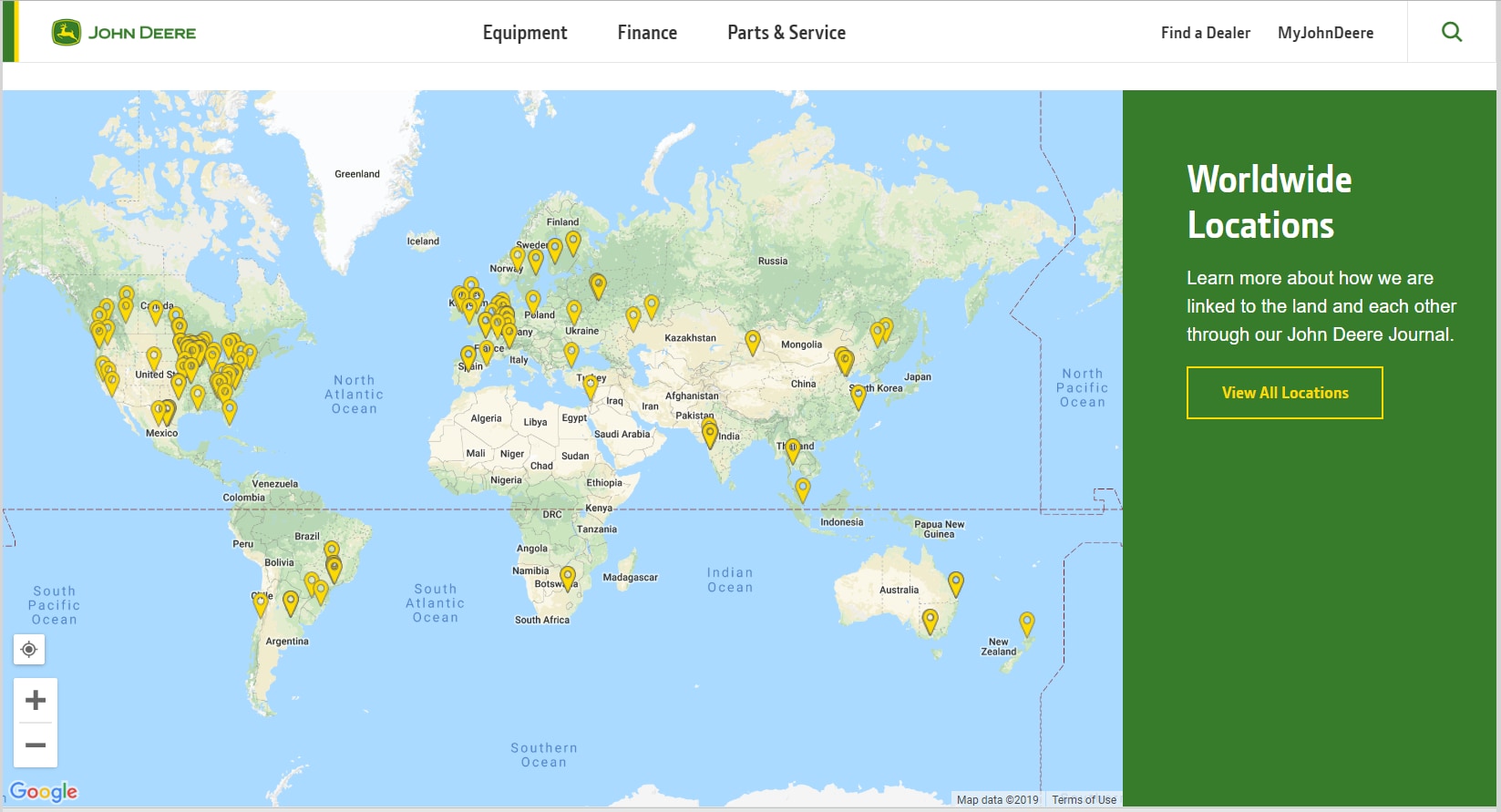
Task: Open the MyJohnDeere link
Action: (1325, 33)
